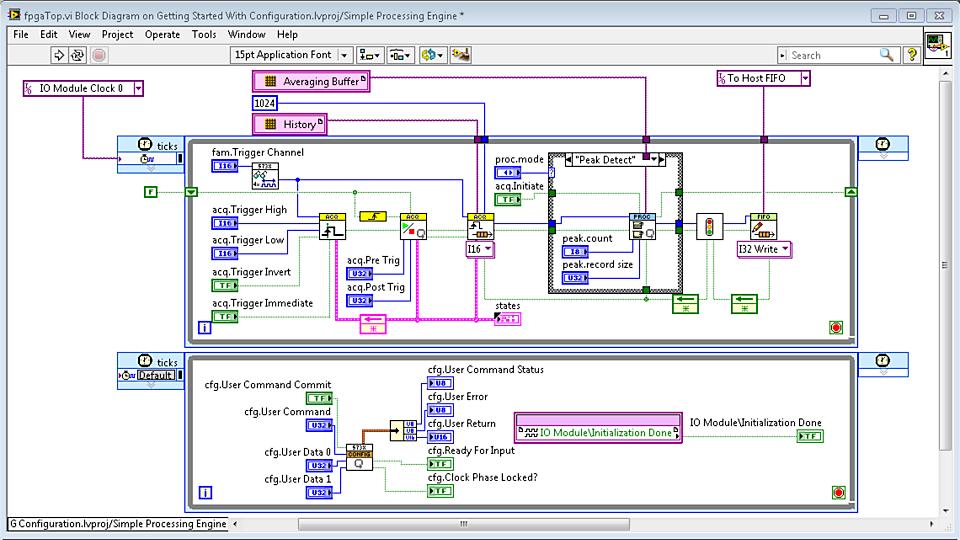
Task: Open the Project menu
Action: click(117, 34)
